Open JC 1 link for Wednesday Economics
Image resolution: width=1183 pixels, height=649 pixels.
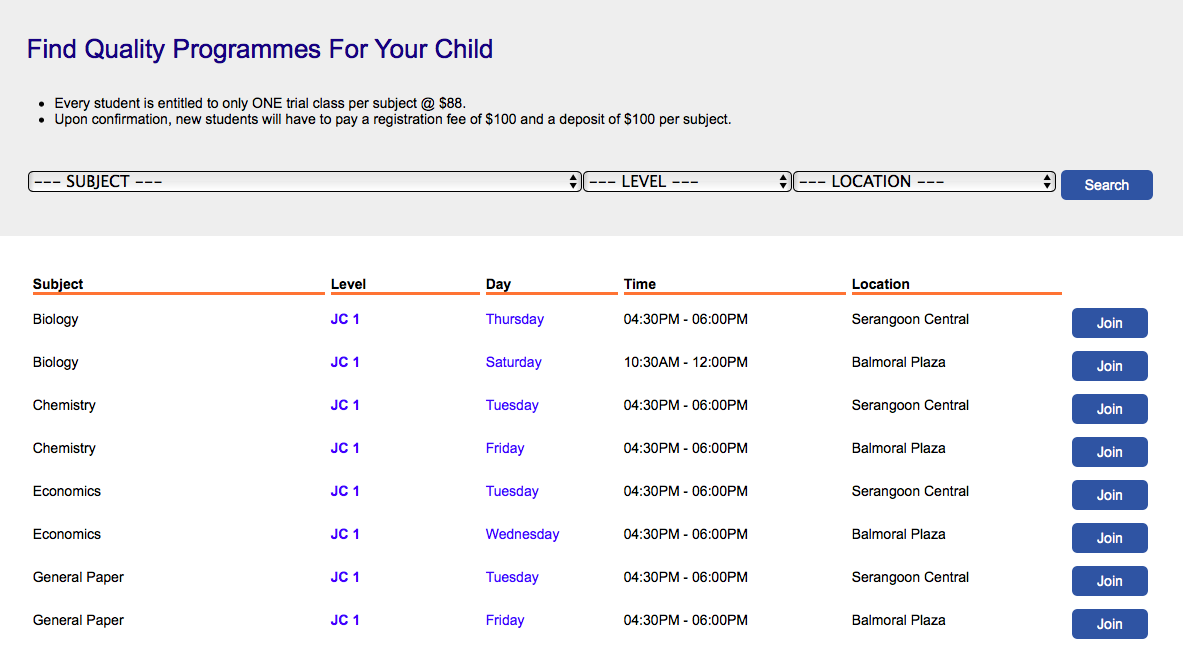click(345, 534)
